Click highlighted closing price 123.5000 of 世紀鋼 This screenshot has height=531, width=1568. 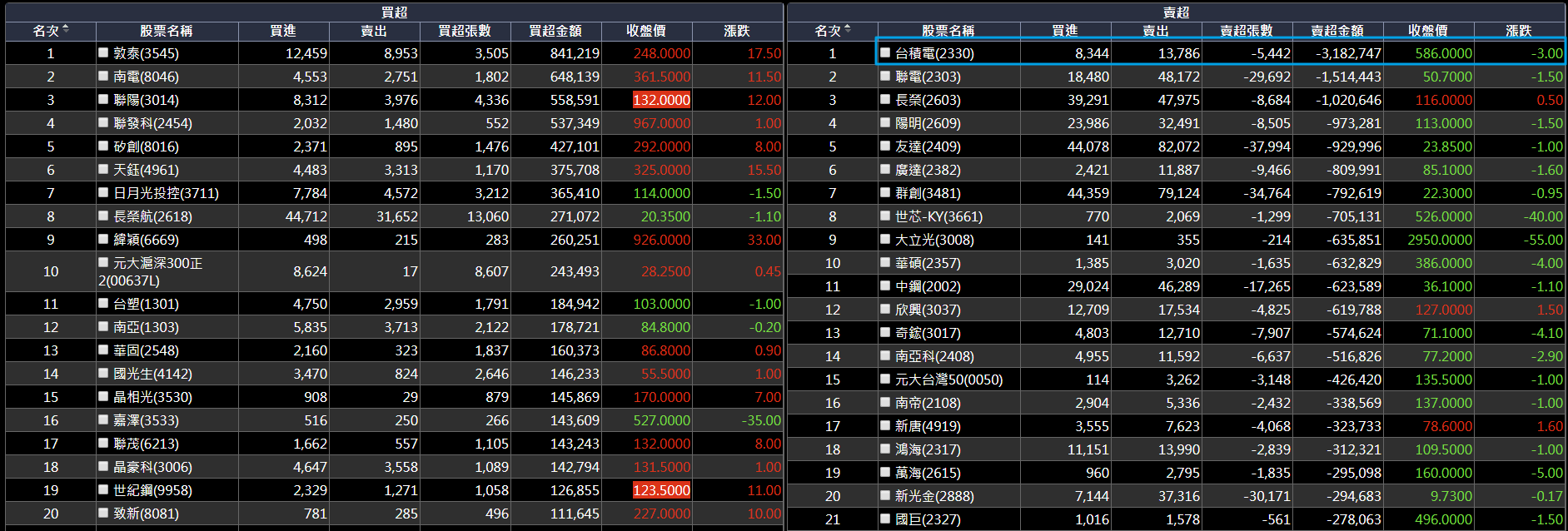tap(661, 490)
